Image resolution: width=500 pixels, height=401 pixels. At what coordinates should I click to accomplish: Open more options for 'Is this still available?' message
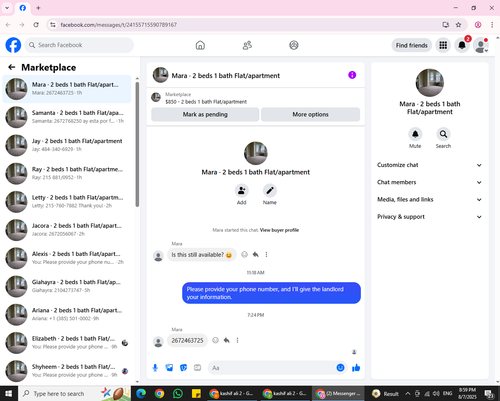click(266, 255)
